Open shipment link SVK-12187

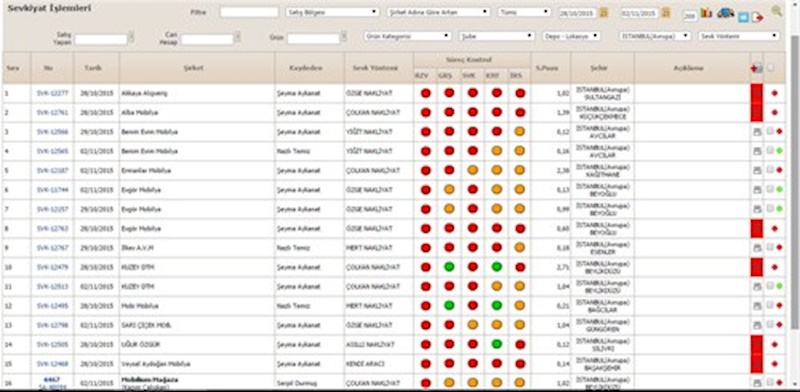(53, 170)
